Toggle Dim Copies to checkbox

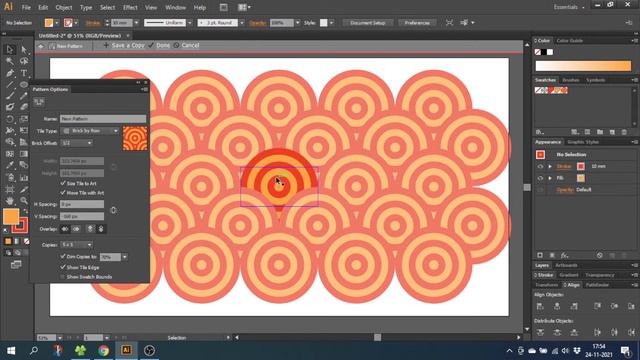[63, 256]
